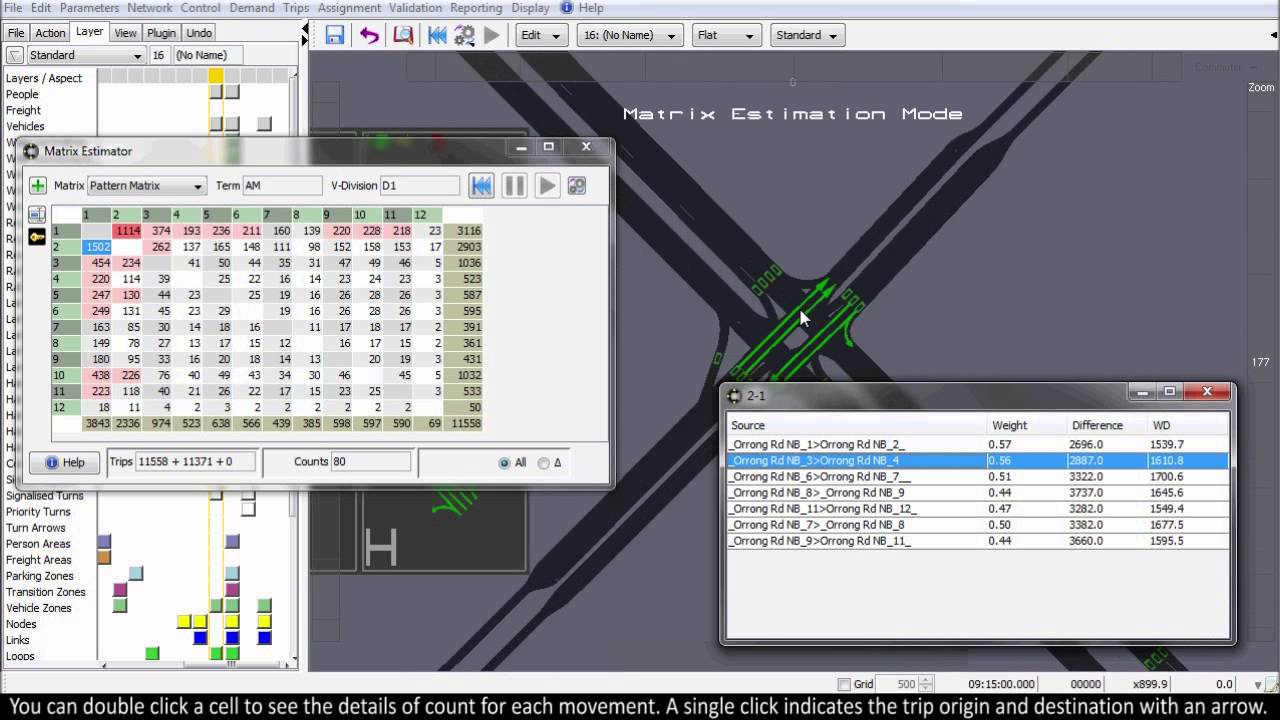Screen dimensions: 1280x720
Task: Switch to the Undo tab
Action: coord(199,33)
